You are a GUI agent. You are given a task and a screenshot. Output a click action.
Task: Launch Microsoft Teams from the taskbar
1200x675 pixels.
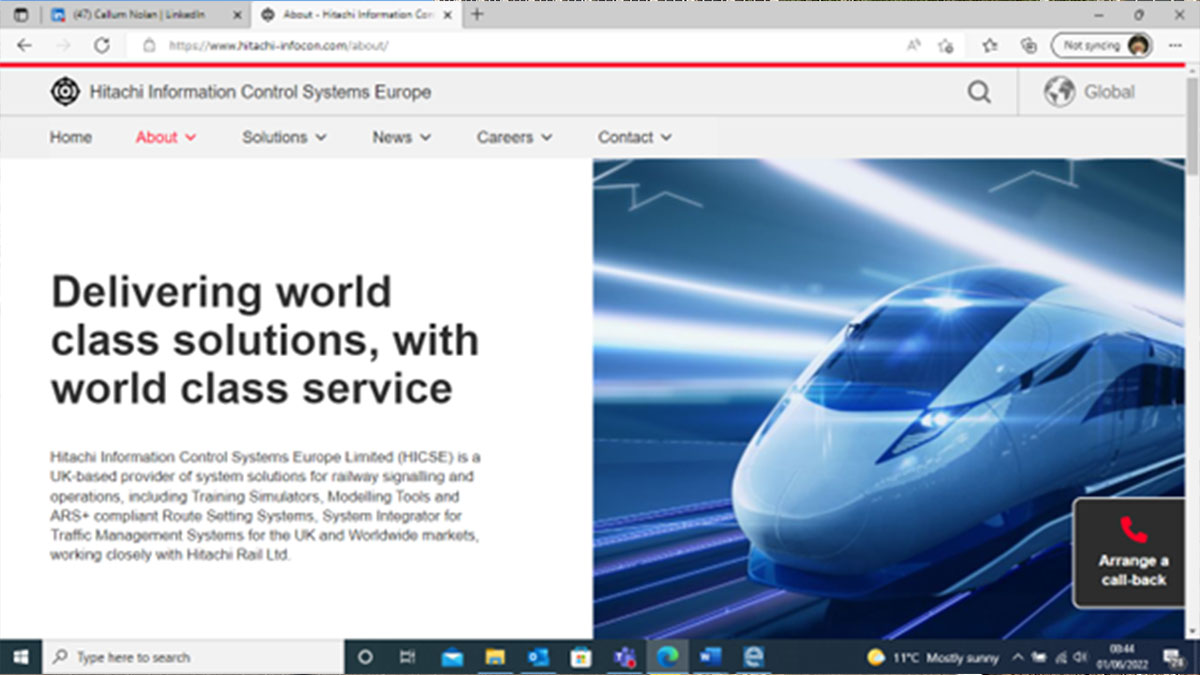click(x=627, y=657)
